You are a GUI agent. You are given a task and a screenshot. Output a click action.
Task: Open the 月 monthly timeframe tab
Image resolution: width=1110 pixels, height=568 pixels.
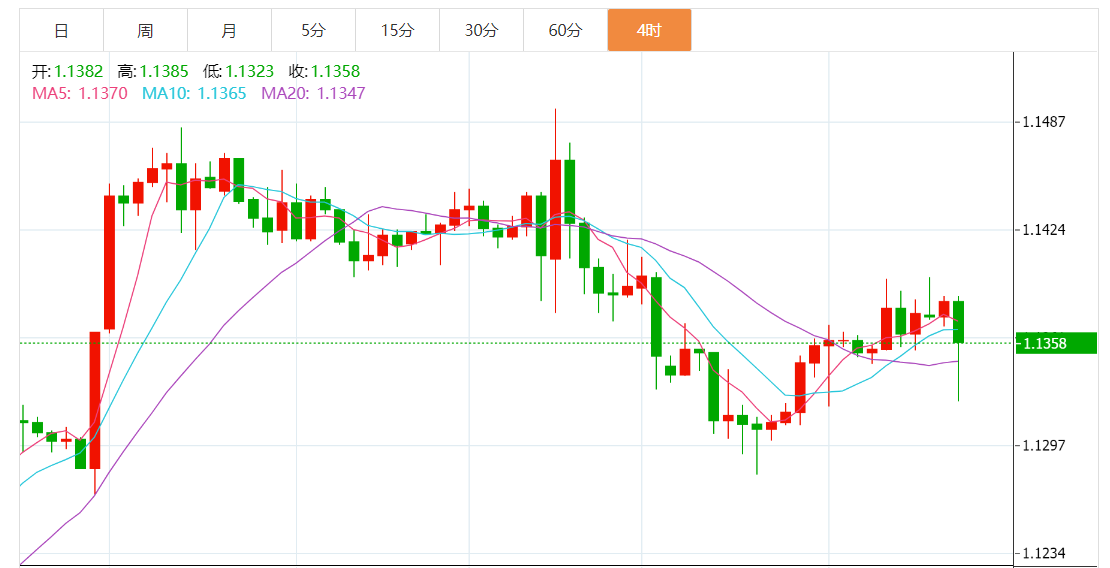[229, 30]
